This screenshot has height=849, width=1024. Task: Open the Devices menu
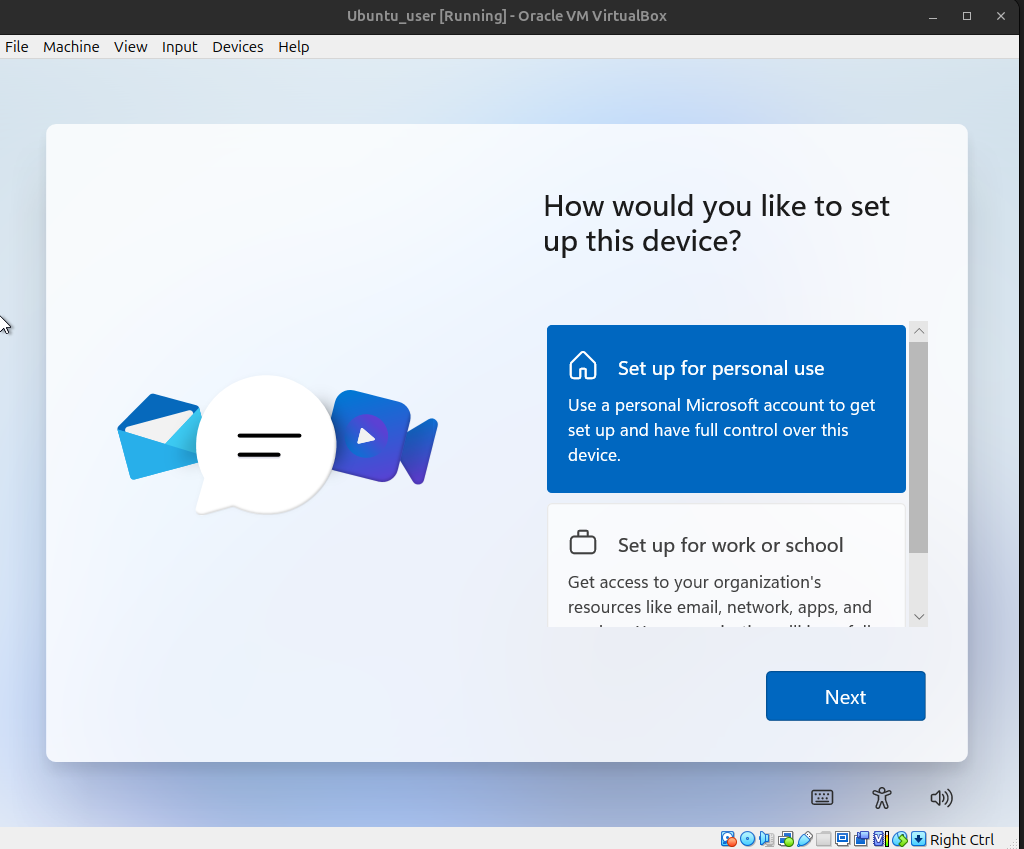(x=238, y=47)
